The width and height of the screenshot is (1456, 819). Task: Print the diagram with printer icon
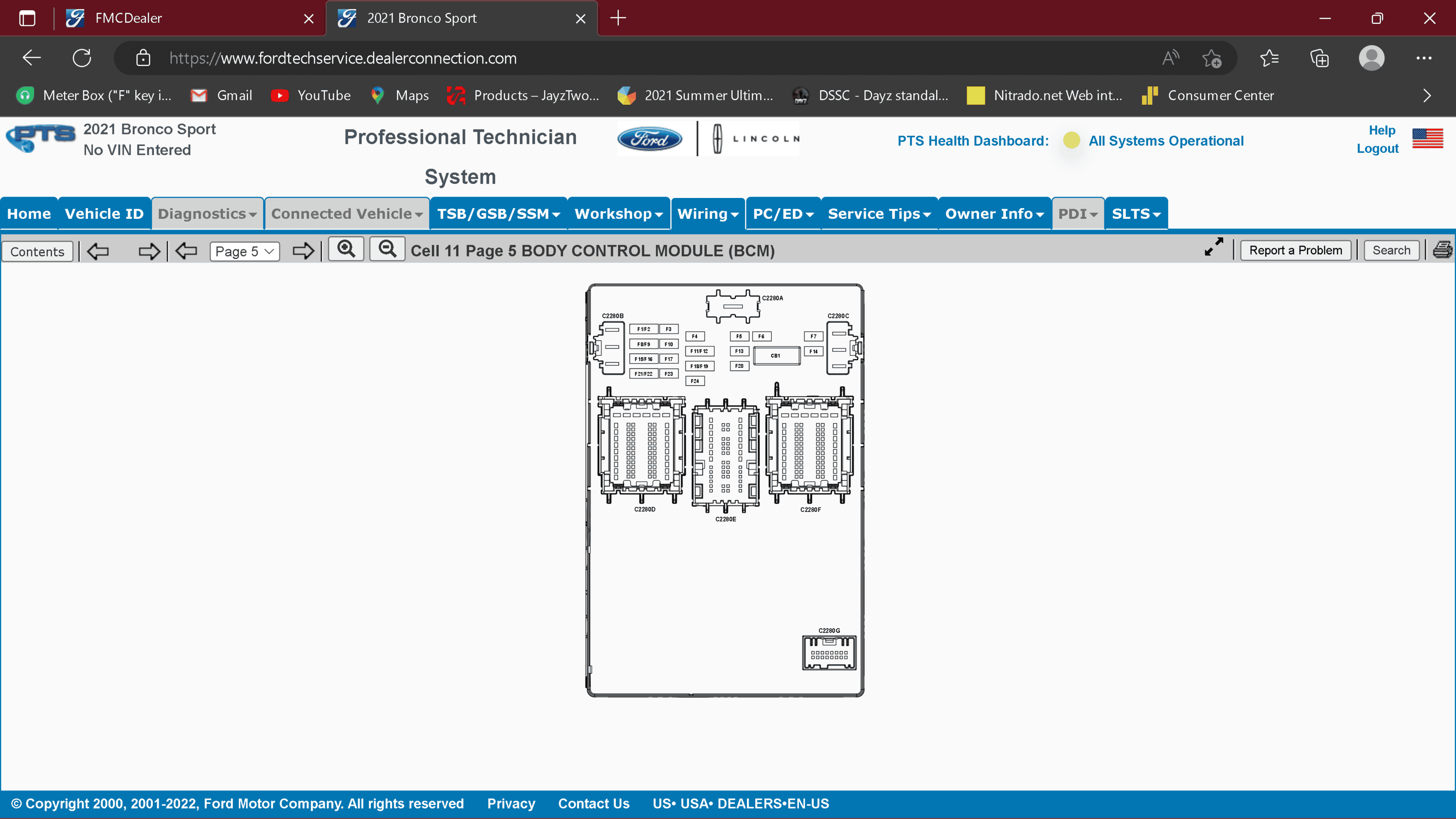tap(1442, 249)
